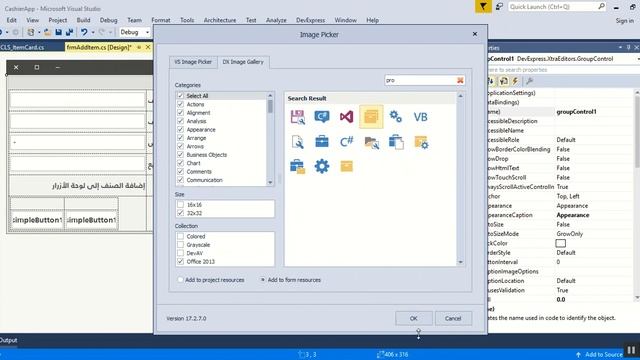Click the feedback icon beside Quick Launch

(x=499, y=7)
